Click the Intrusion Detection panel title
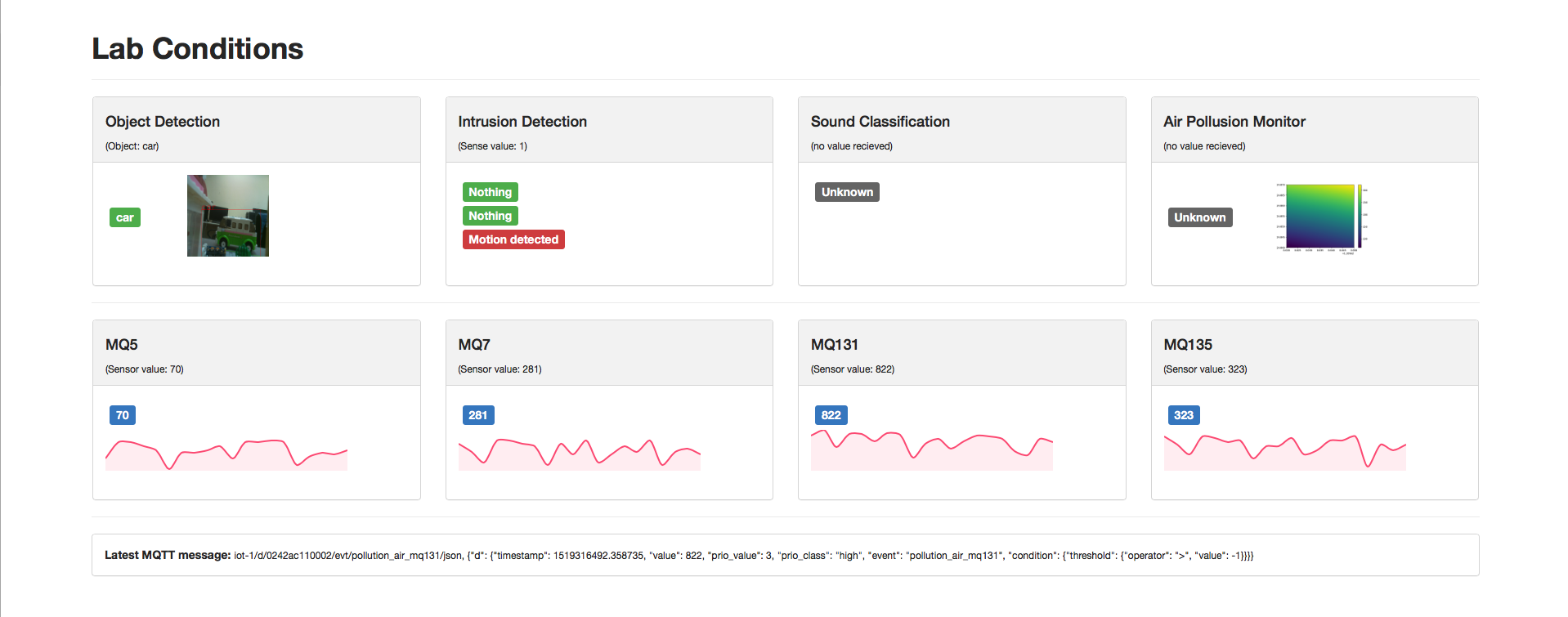Image resolution: width=1568 pixels, height=617 pixels. 522,122
